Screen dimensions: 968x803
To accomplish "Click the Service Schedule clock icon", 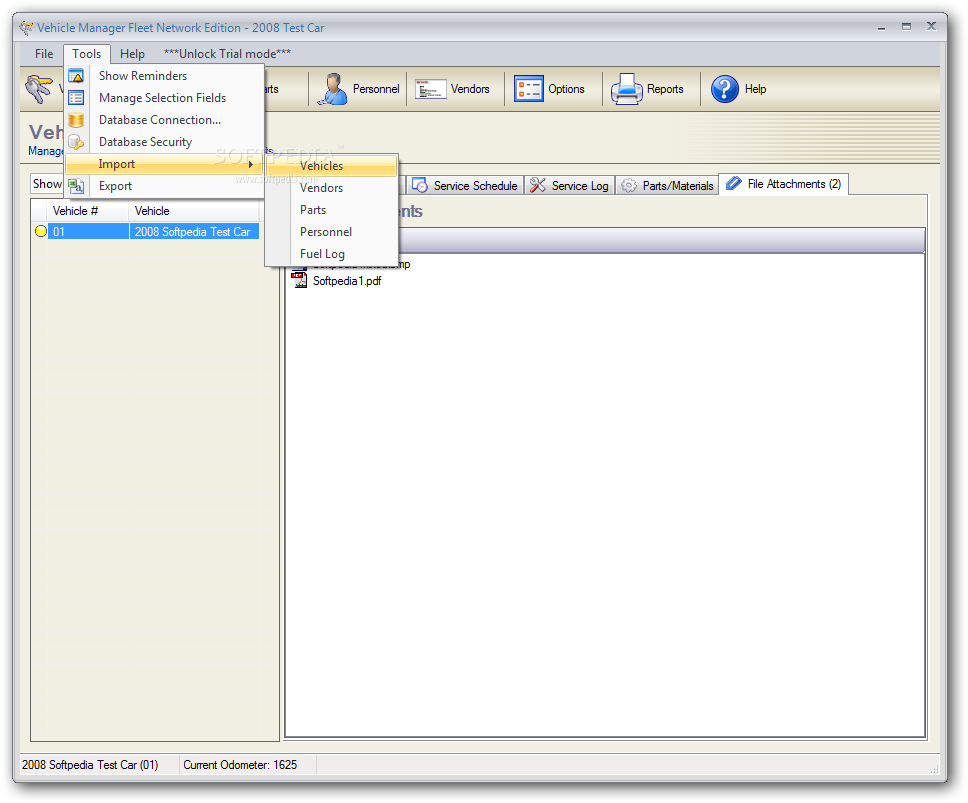I will (420, 185).
